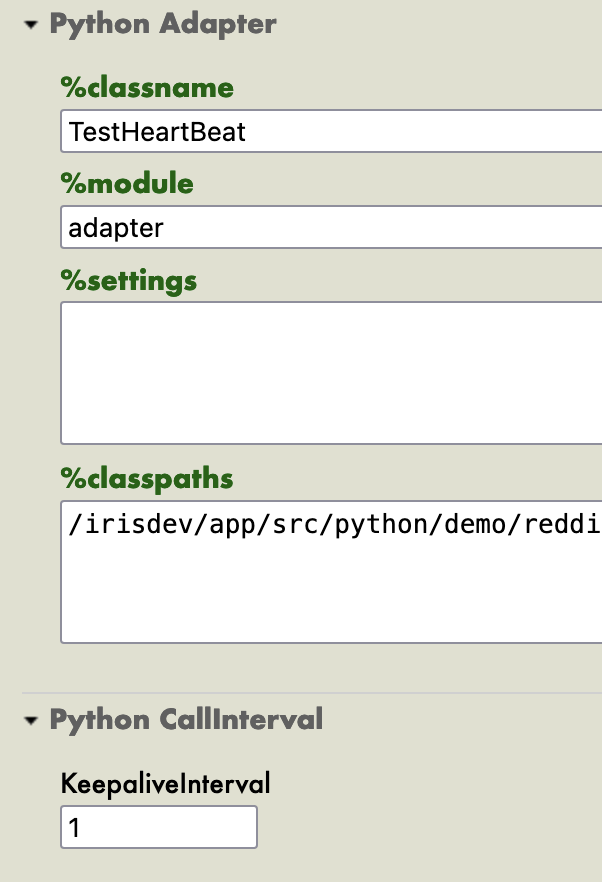Screen dimensions: 602x882
Task: Click the triangle next to Python CallInterval
Action: [31, 719]
